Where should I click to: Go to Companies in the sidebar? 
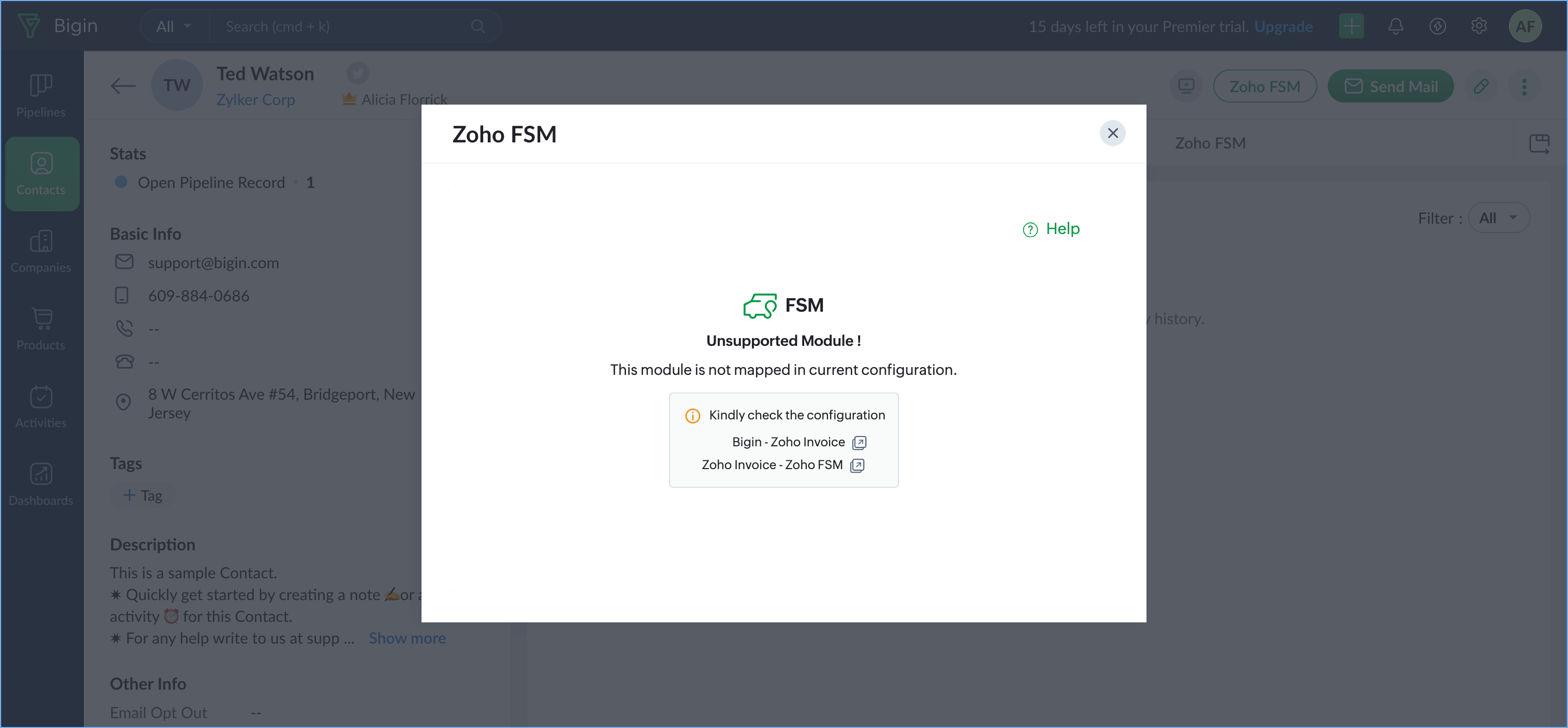41,251
